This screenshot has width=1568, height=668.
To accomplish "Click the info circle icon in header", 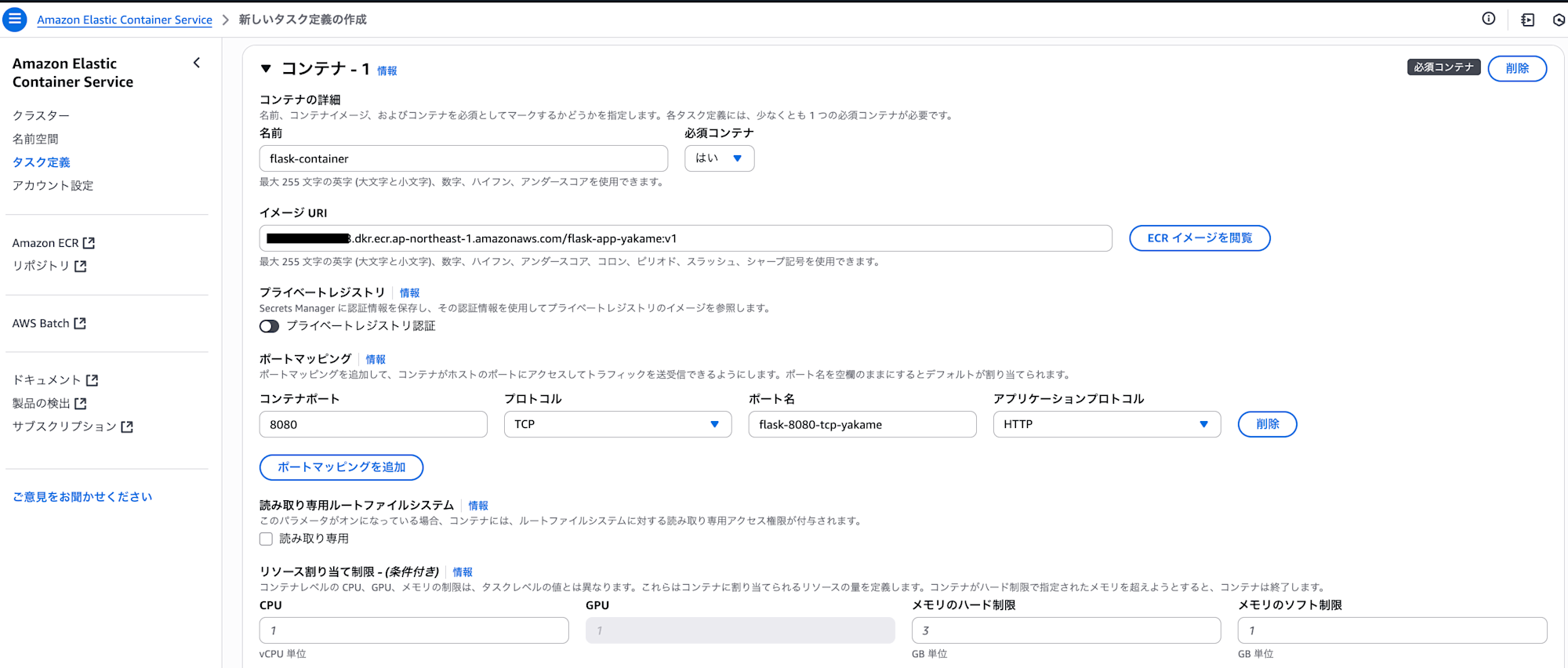I will coord(1488,20).
